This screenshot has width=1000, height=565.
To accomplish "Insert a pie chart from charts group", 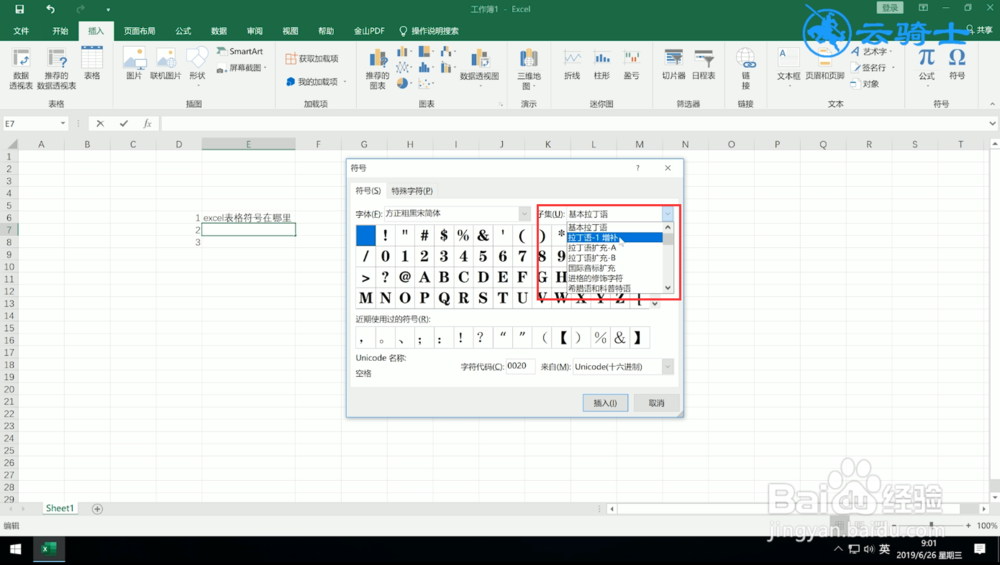I will [402, 83].
